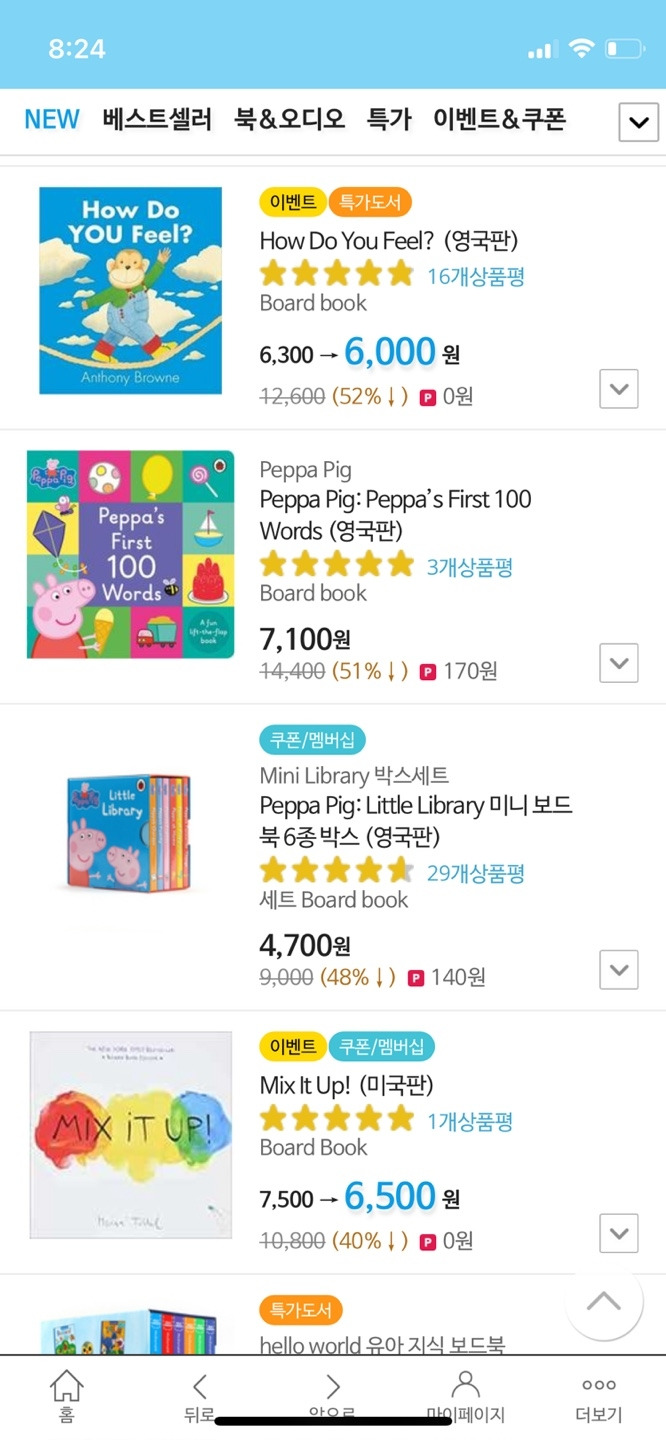Go forward using the 앞으로 arrow
666x1440 pixels.
(x=333, y=1387)
